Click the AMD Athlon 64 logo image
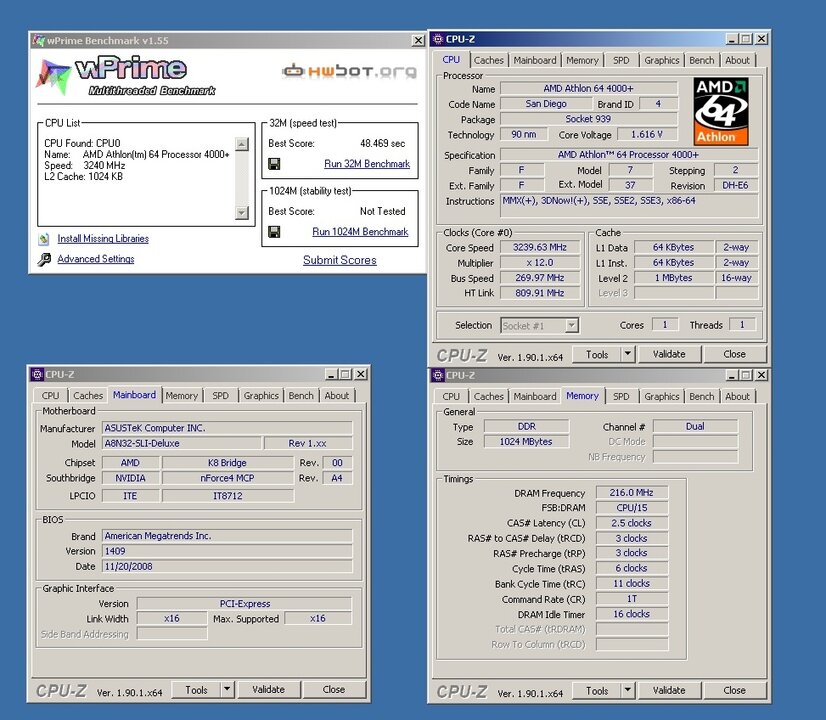This screenshot has height=720, width=826. (x=721, y=112)
